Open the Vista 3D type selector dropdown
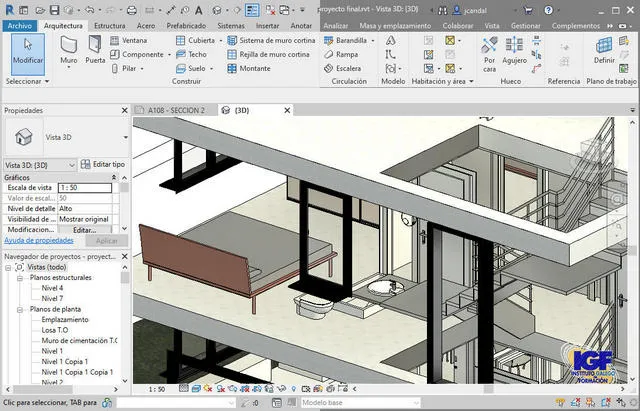The width and height of the screenshot is (640, 411). 125,138
